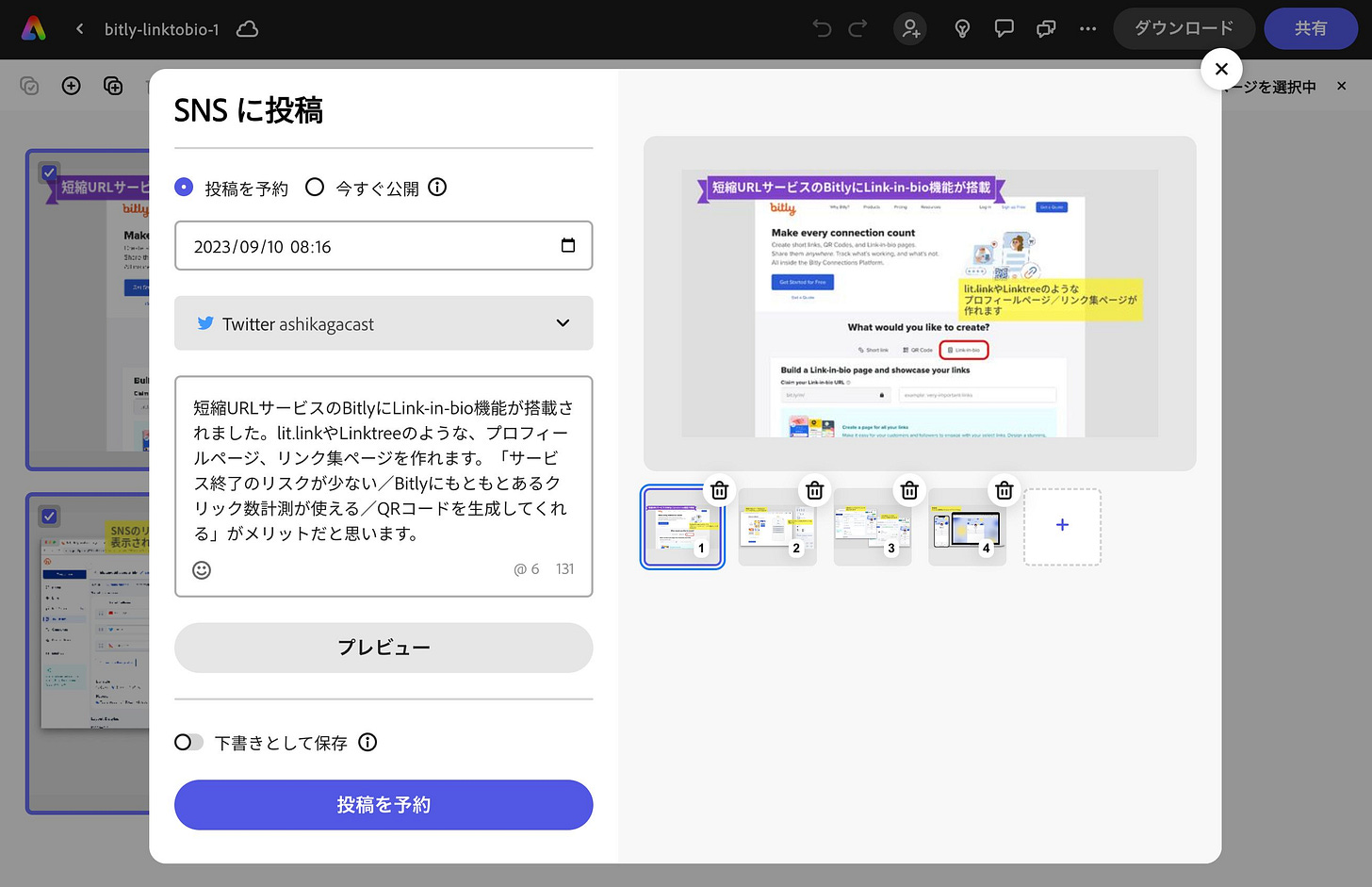Toggle 下書きとして保存 switch
1372x887 pixels.
[188, 742]
